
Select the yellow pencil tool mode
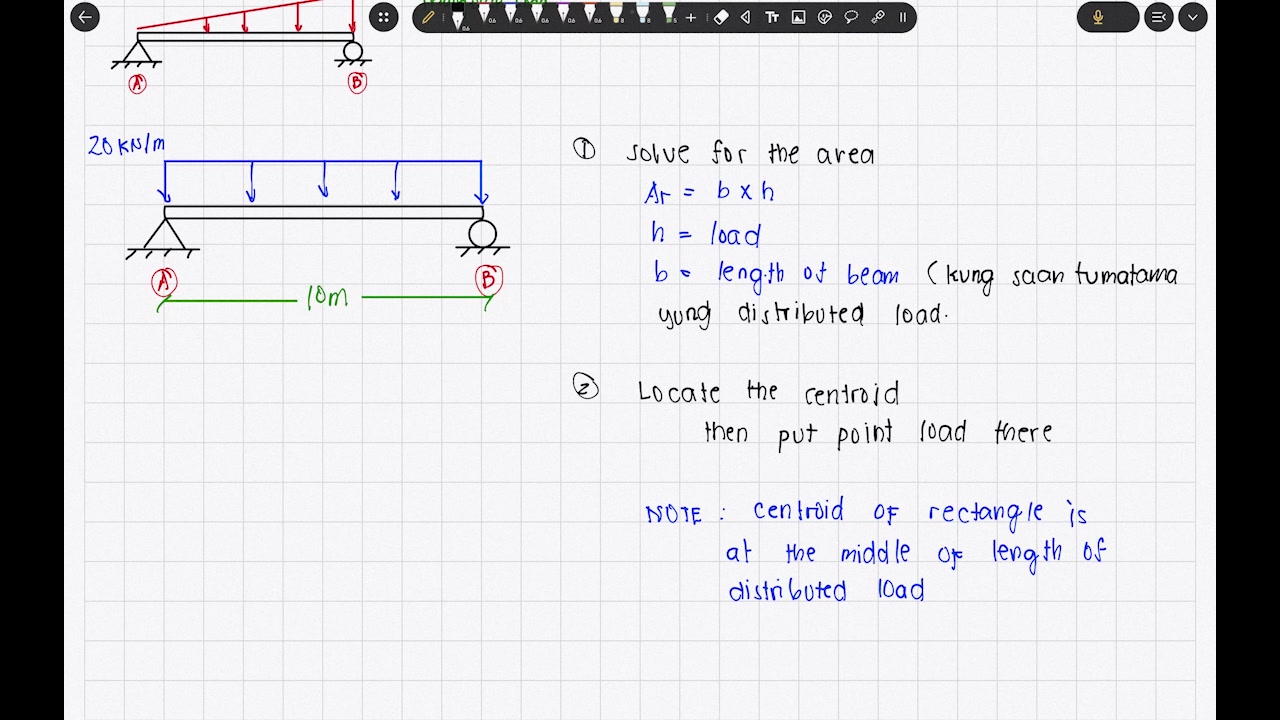pos(428,17)
